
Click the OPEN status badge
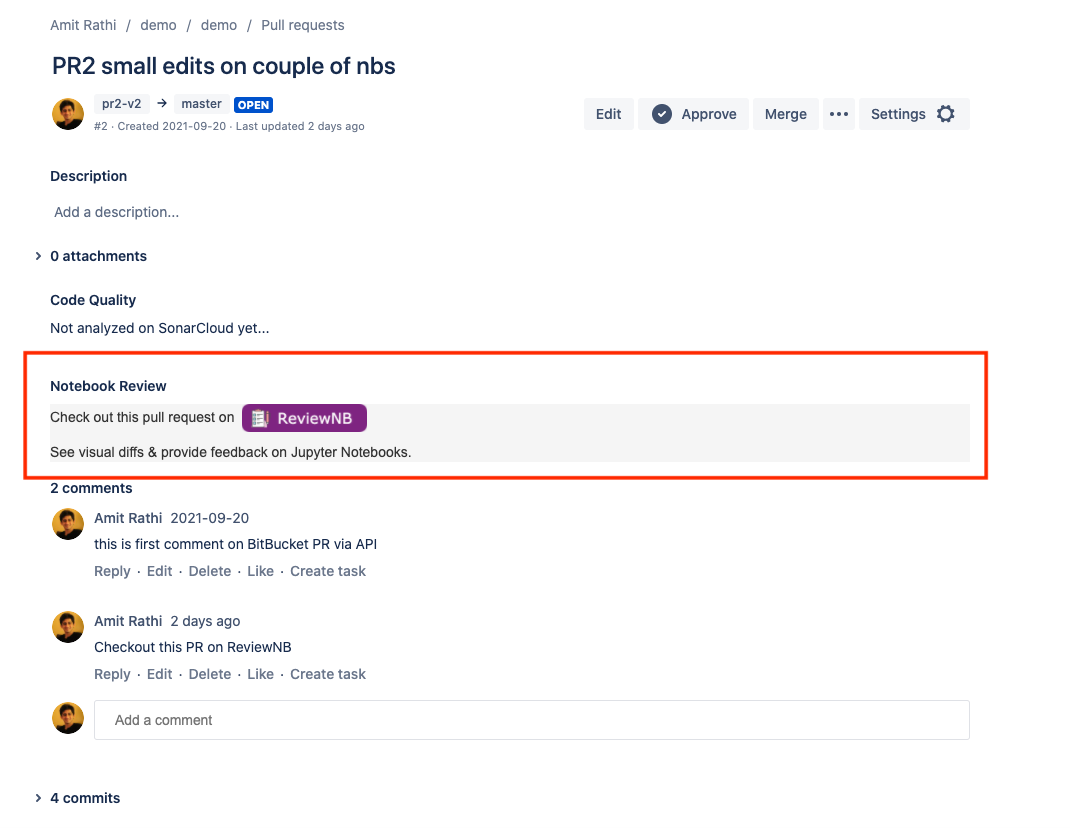(x=253, y=105)
